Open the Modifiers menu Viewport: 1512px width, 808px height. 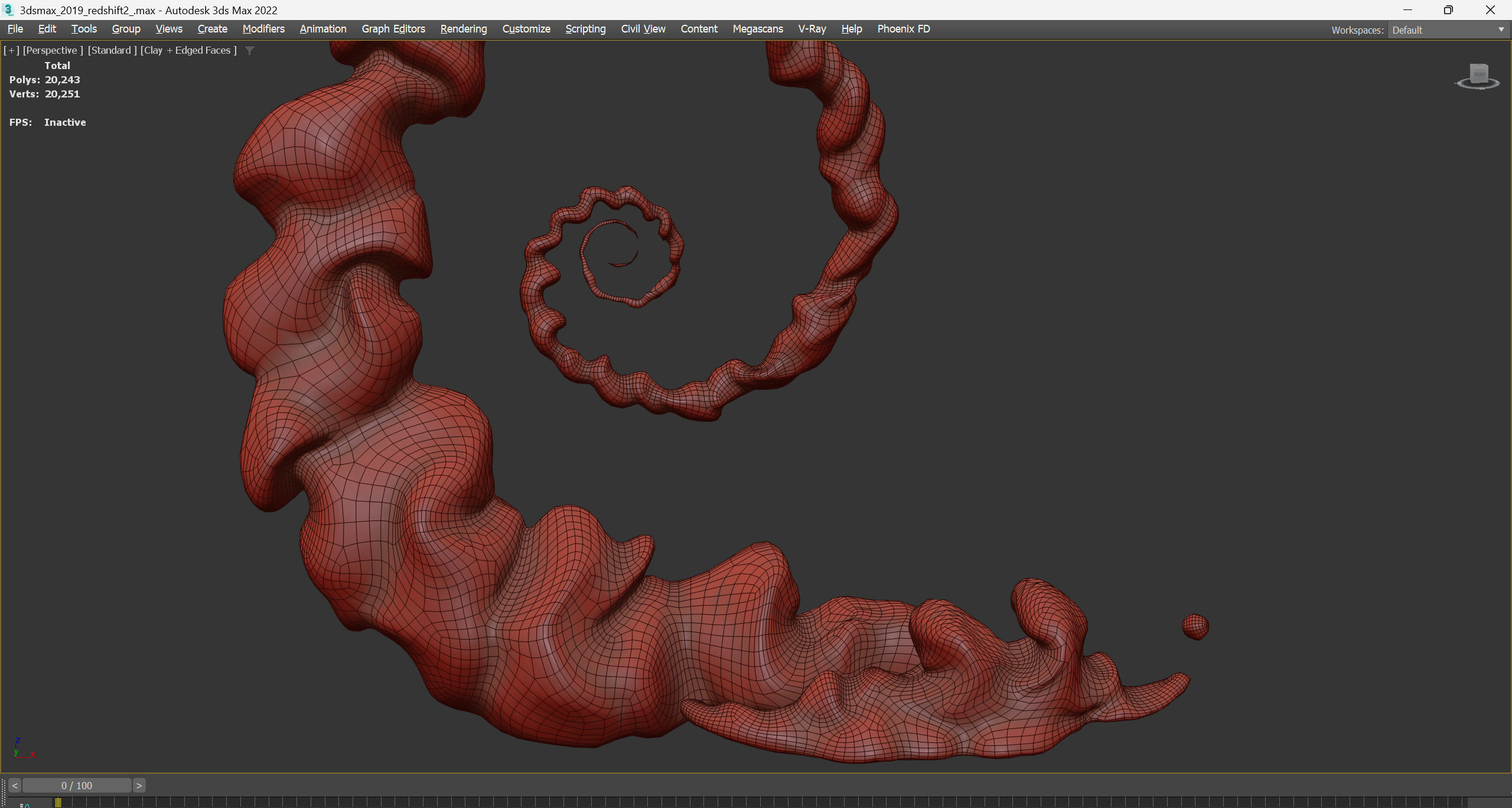click(x=263, y=29)
